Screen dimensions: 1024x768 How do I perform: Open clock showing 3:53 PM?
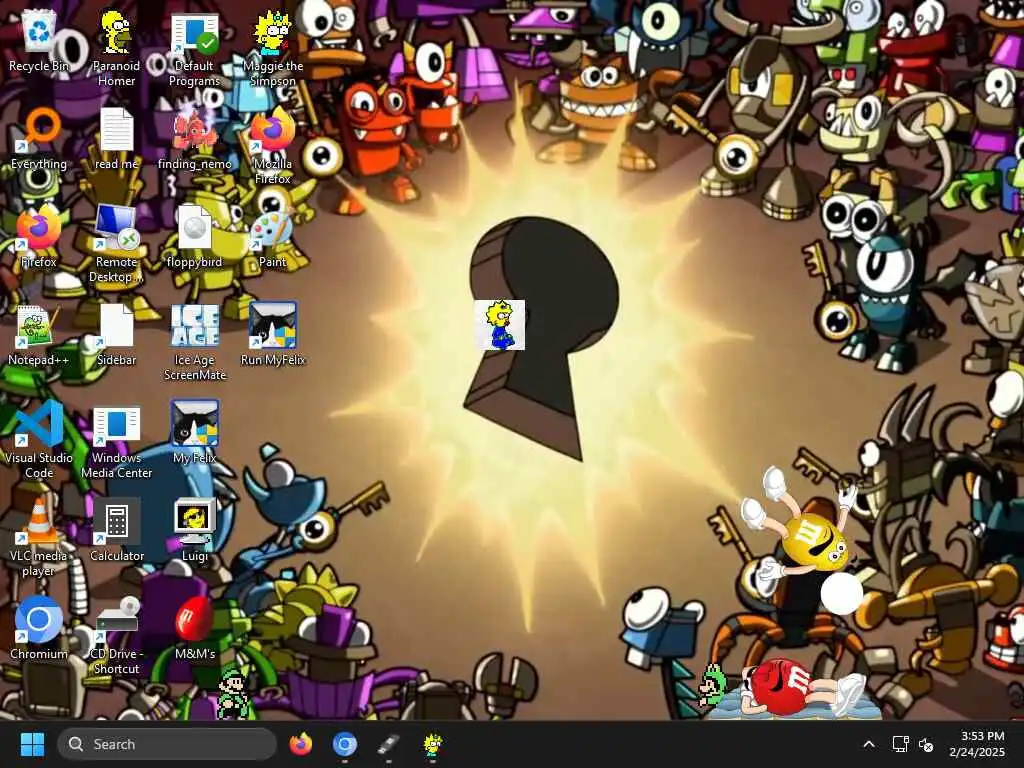977,744
